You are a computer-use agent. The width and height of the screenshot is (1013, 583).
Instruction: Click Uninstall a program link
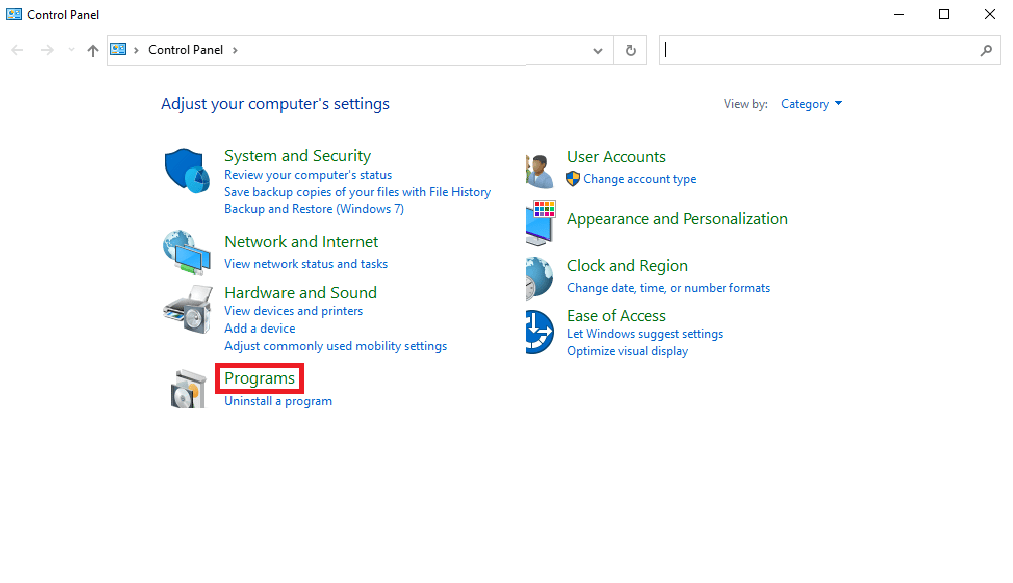click(x=278, y=401)
